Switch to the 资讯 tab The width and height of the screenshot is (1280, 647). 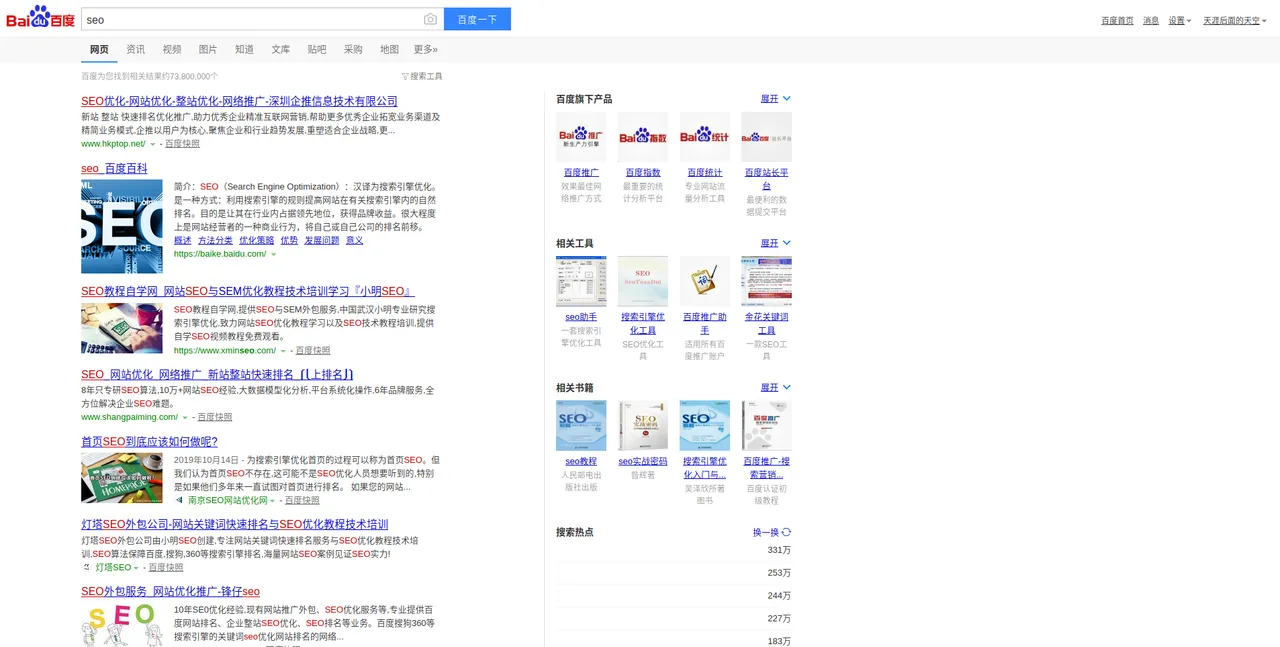click(x=135, y=49)
